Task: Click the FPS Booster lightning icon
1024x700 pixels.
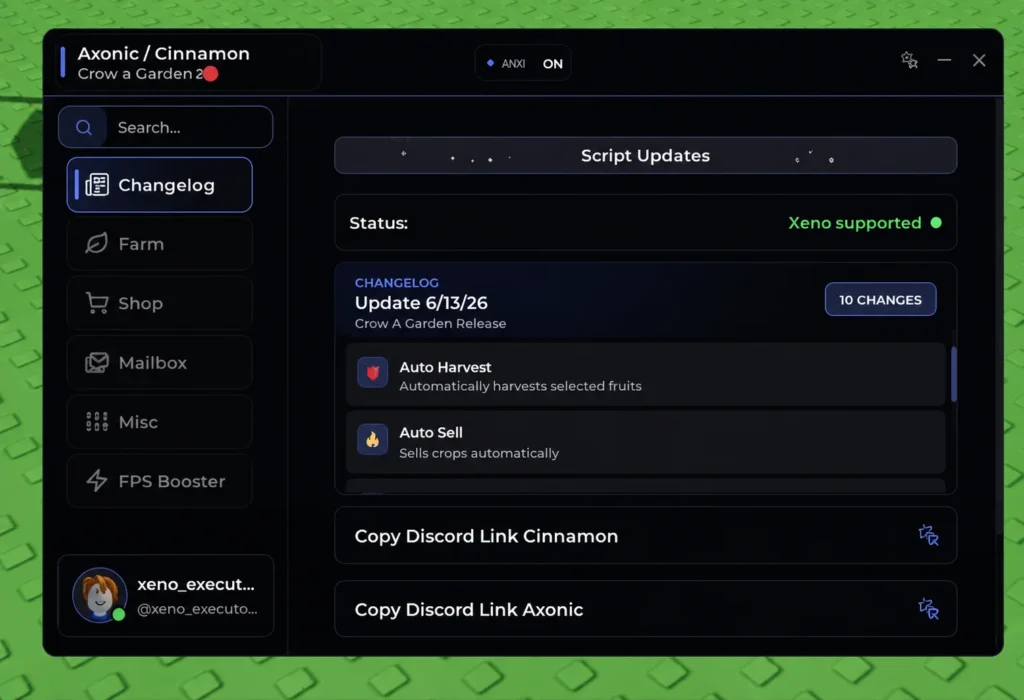Action: pyautogui.click(x=97, y=481)
